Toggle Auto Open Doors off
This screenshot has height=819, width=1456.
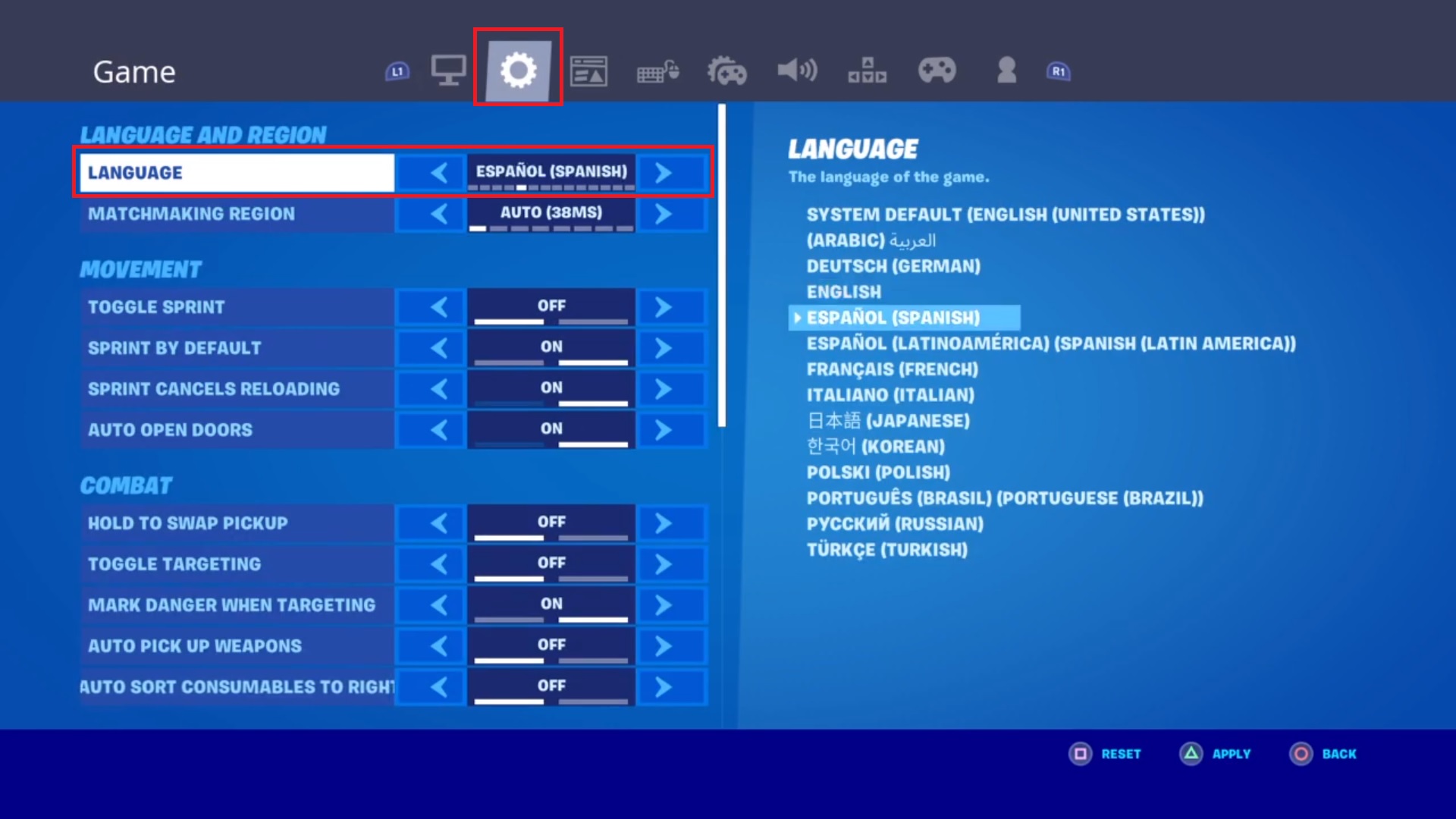pos(440,429)
